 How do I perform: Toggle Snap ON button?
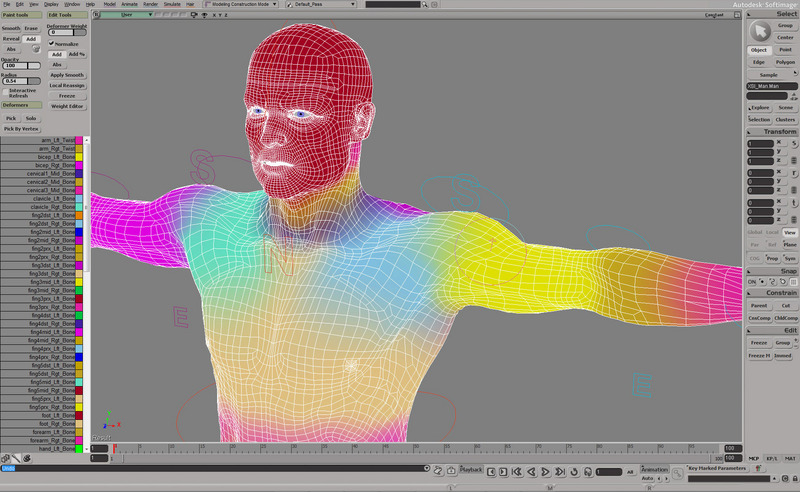point(752,282)
